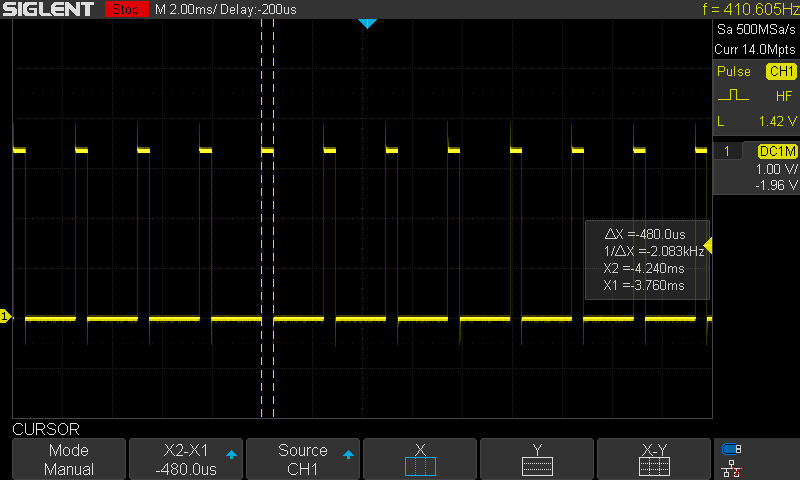This screenshot has height=480, width=800.
Task: Click the blue trigger position marker at top
Action: [x=367, y=23]
